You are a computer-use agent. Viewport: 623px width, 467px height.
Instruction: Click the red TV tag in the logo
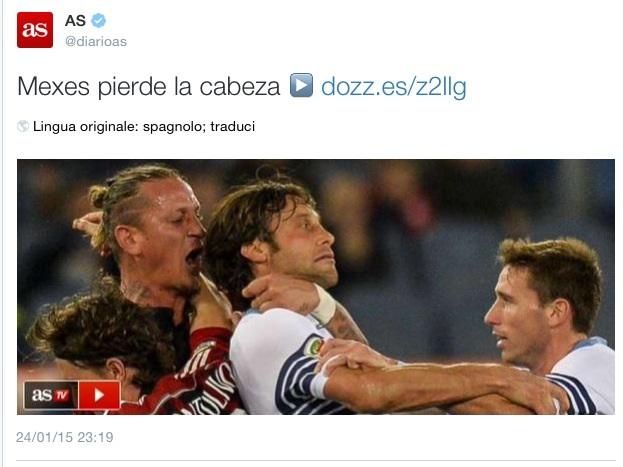coord(62,395)
